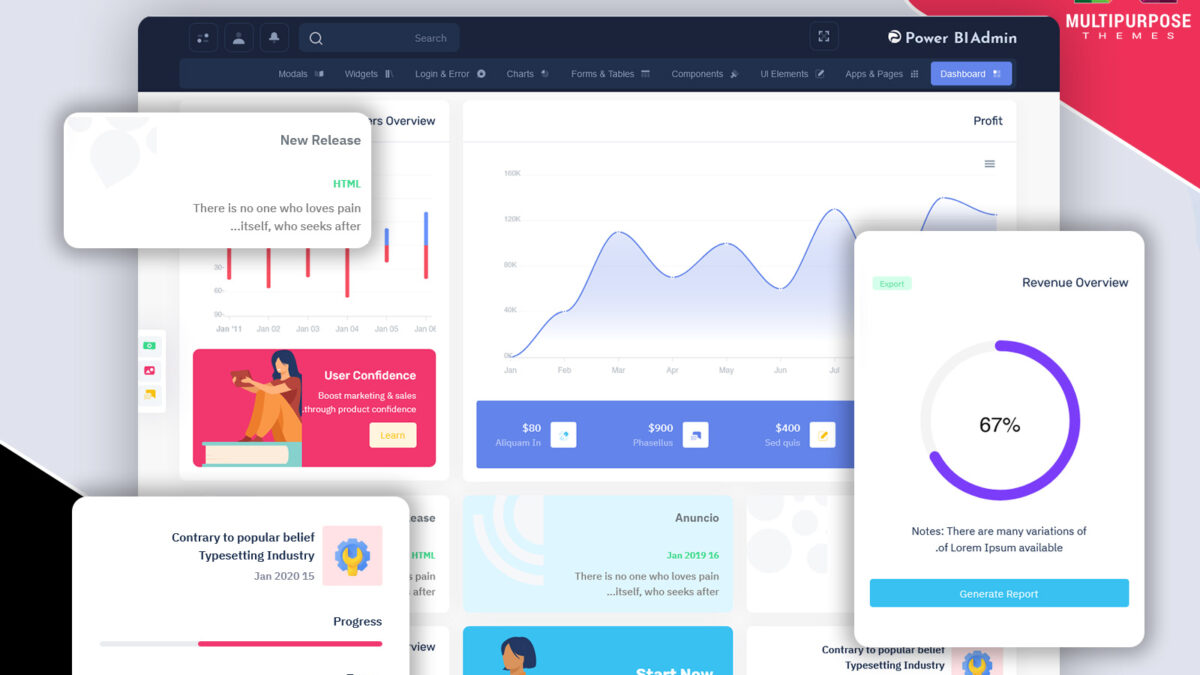1200x675 pixels.
Task: Click the pink Progress bar
Action: tap(290, 644)
